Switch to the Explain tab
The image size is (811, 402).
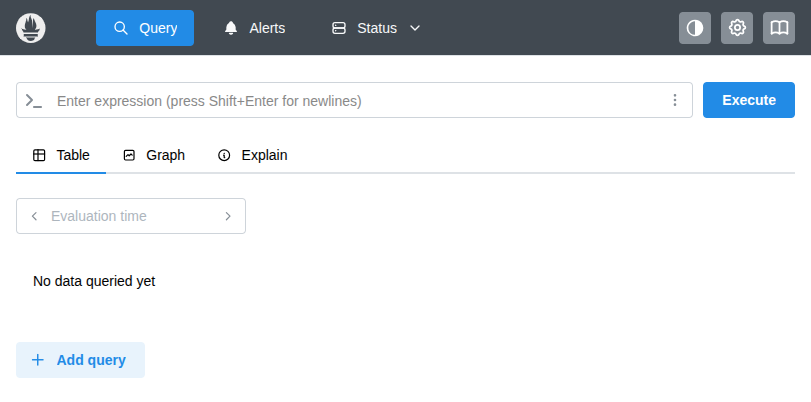[252, 155]
